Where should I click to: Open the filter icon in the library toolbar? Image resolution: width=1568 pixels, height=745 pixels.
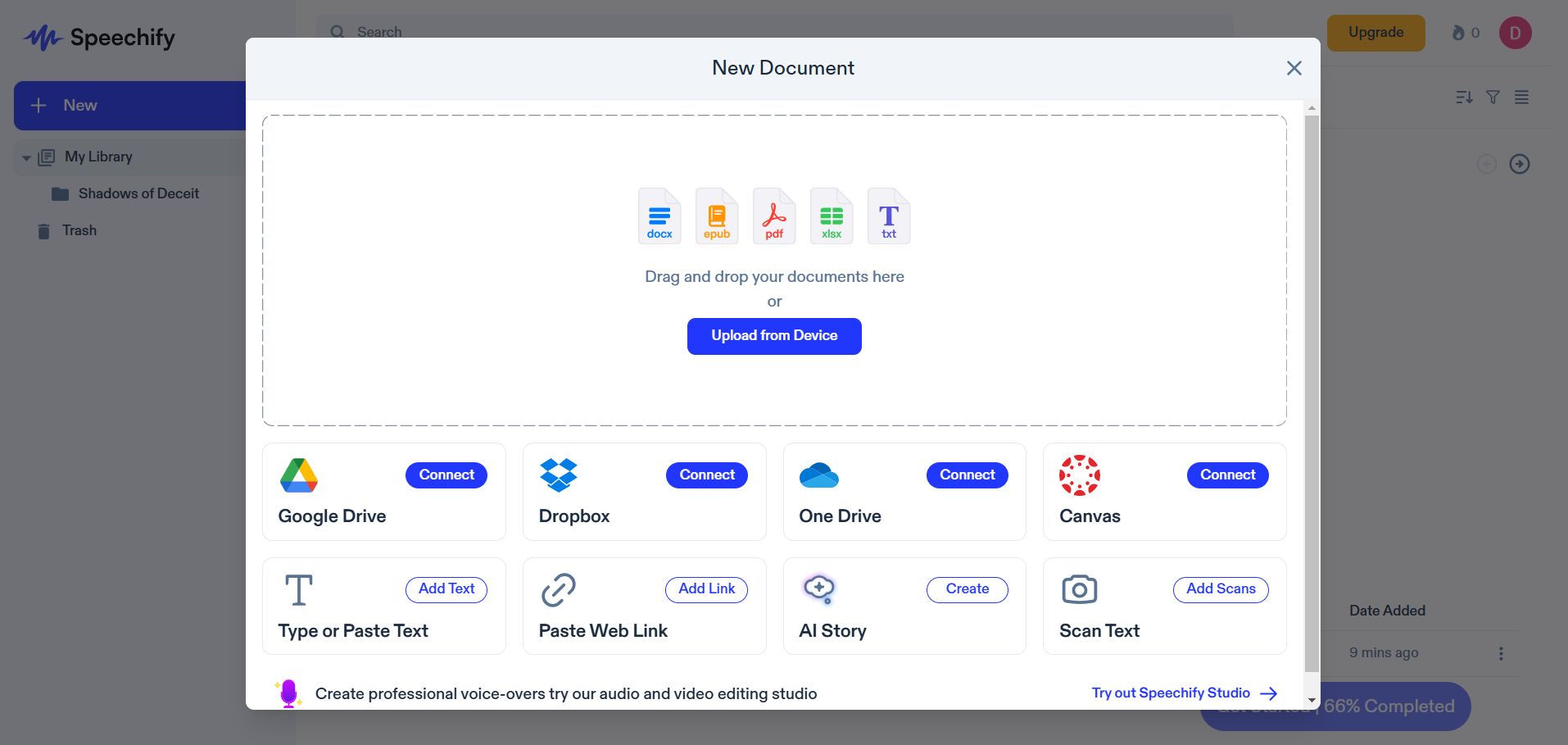pos(1493,98)
